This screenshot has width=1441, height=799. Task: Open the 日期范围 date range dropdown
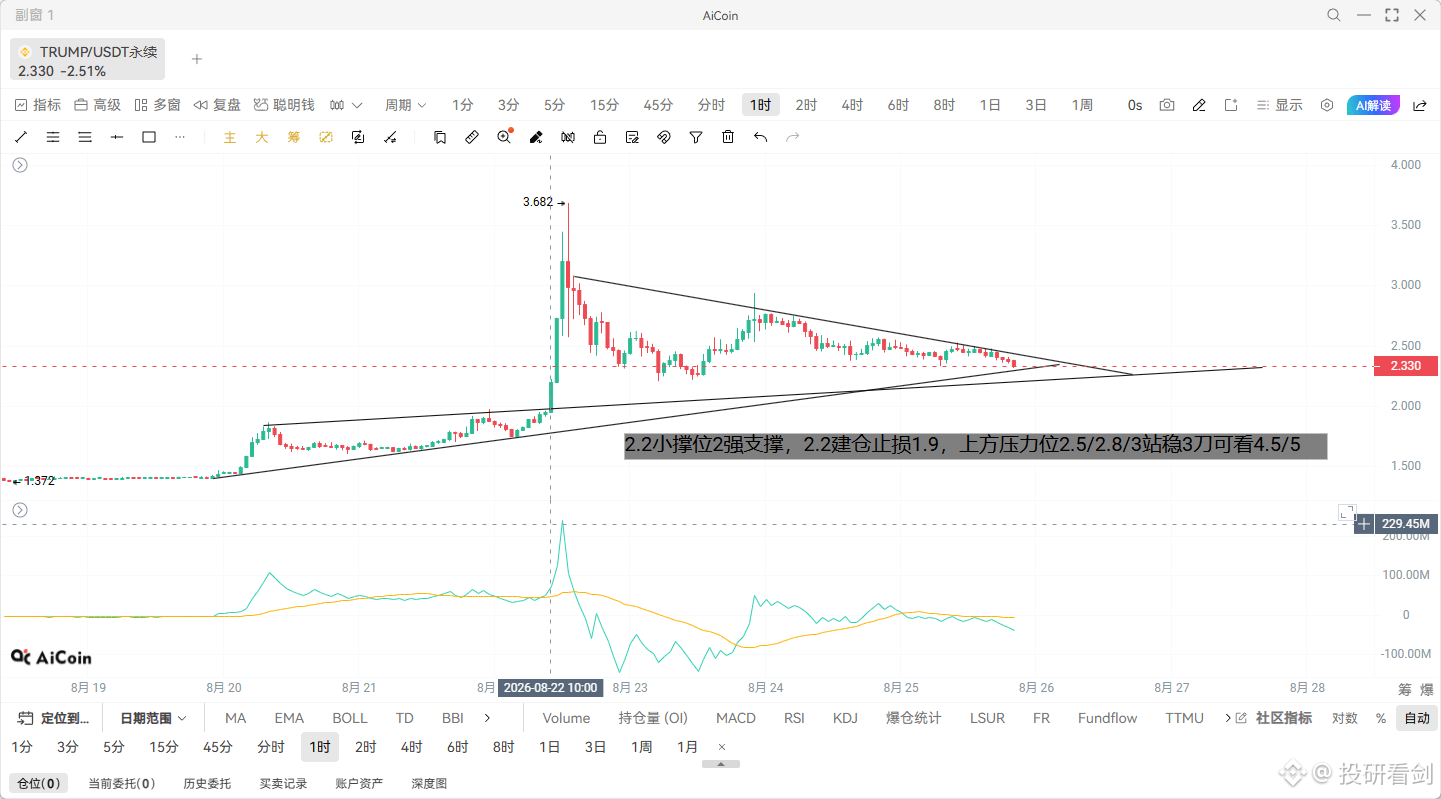coord(153,718)
